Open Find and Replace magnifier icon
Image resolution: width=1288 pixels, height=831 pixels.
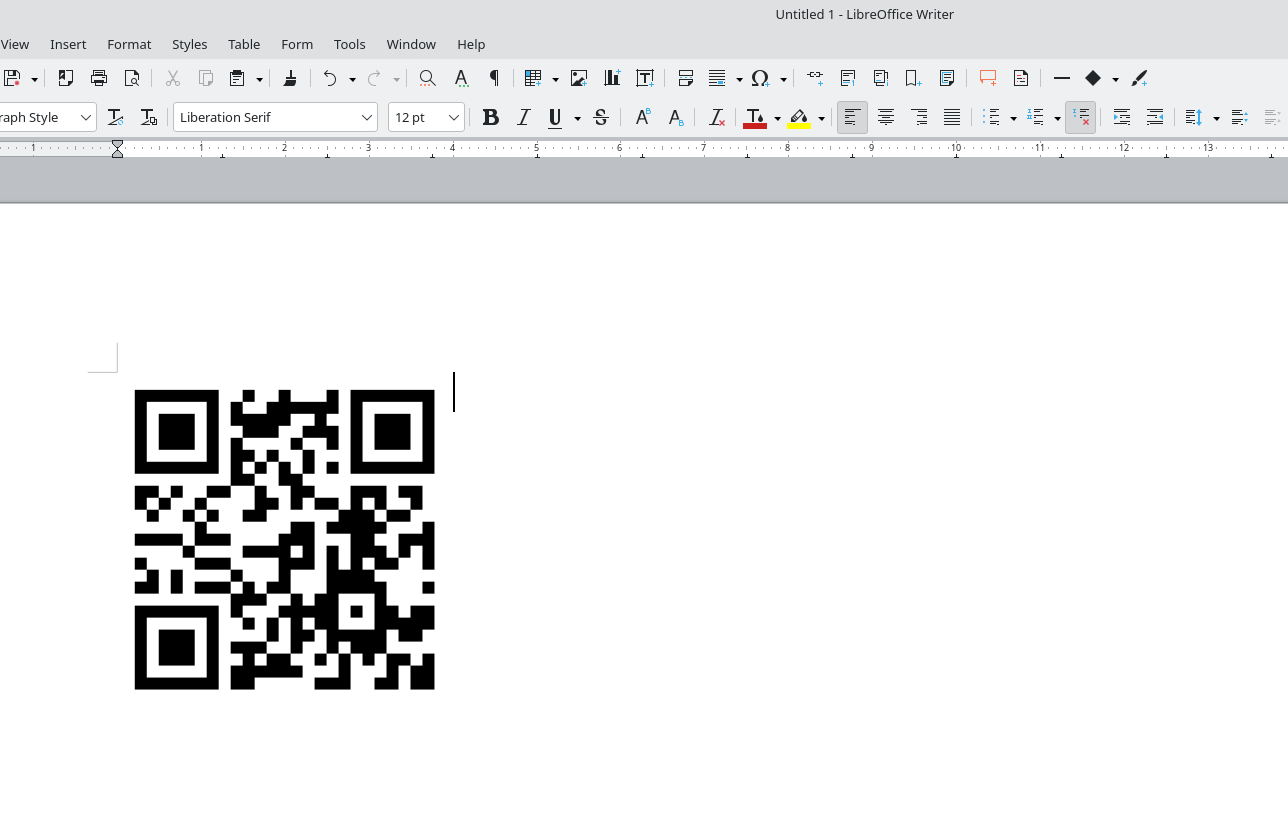(427, 78)
